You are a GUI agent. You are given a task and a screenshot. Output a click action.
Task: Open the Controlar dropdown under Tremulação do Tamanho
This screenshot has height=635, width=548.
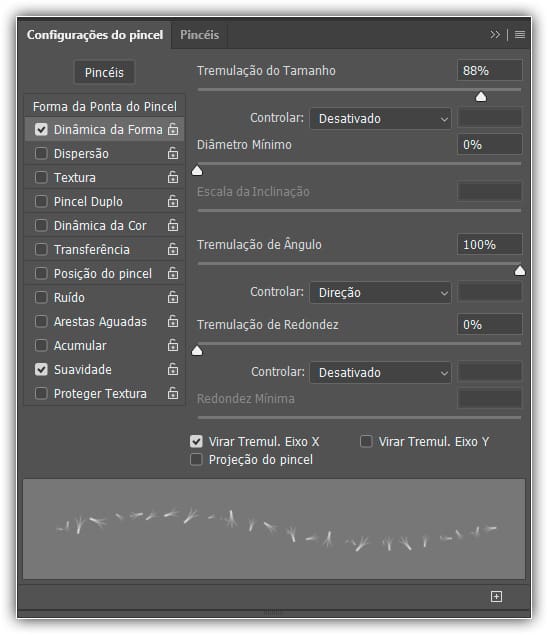click(x=380, y=119)
